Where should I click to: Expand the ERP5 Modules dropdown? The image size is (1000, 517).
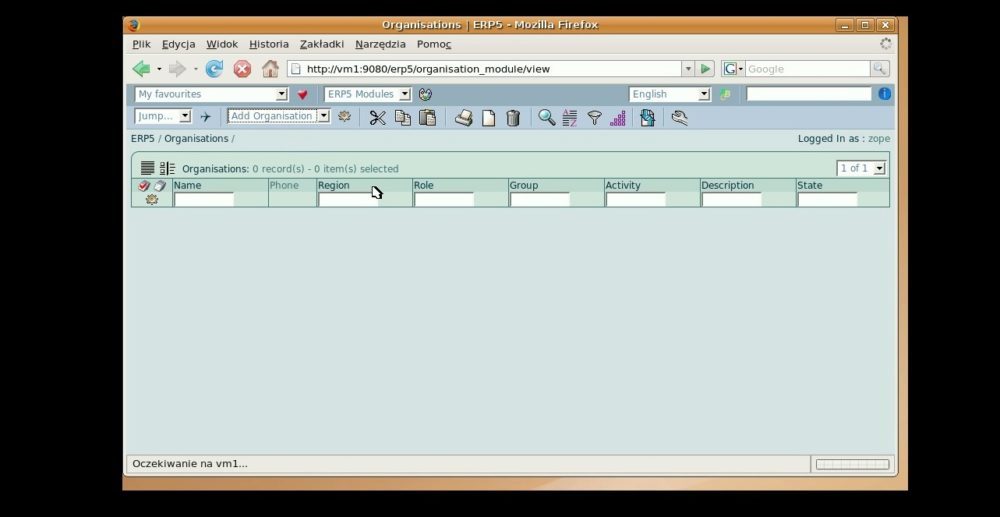(x=368, y=94)
